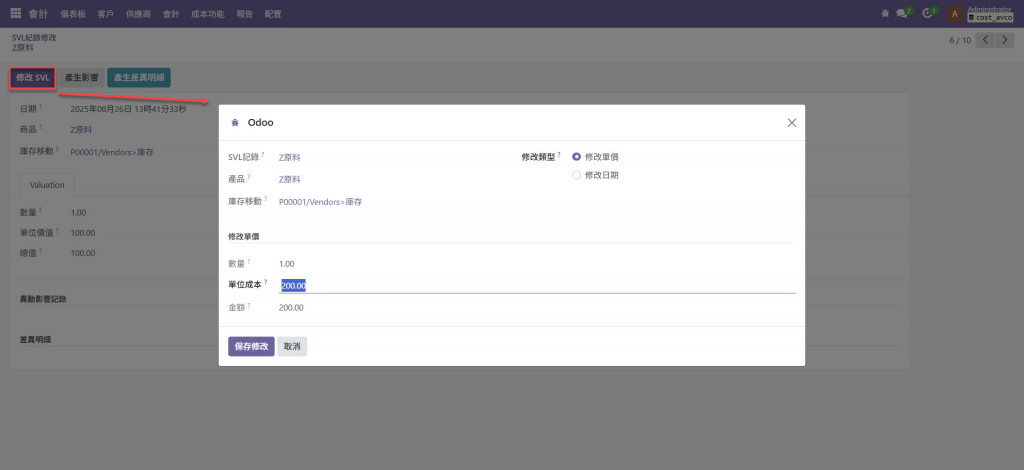Viewport: 1024px width, 470px height.
Task: Click the 修改單價 section heading
Action: pos(244,236)
